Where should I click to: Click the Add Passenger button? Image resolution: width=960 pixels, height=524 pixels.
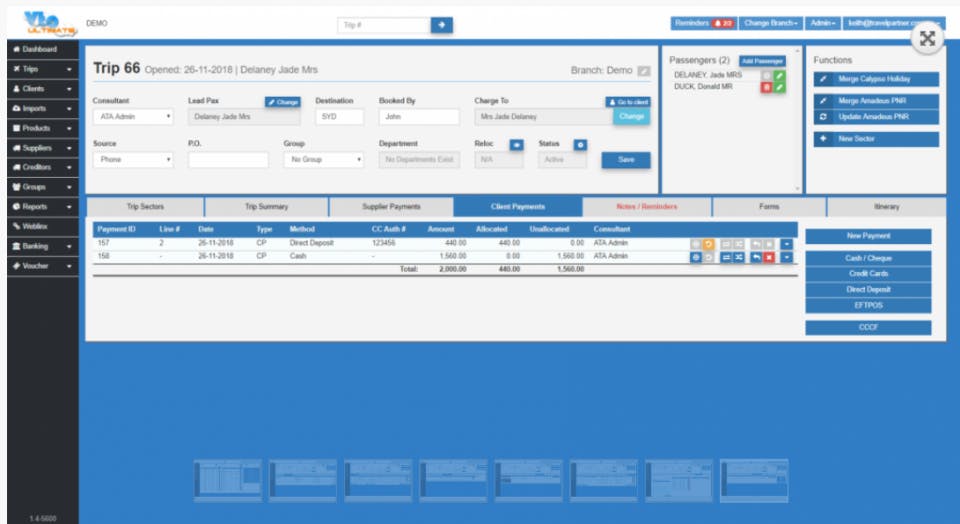click(x=762, y=61)
